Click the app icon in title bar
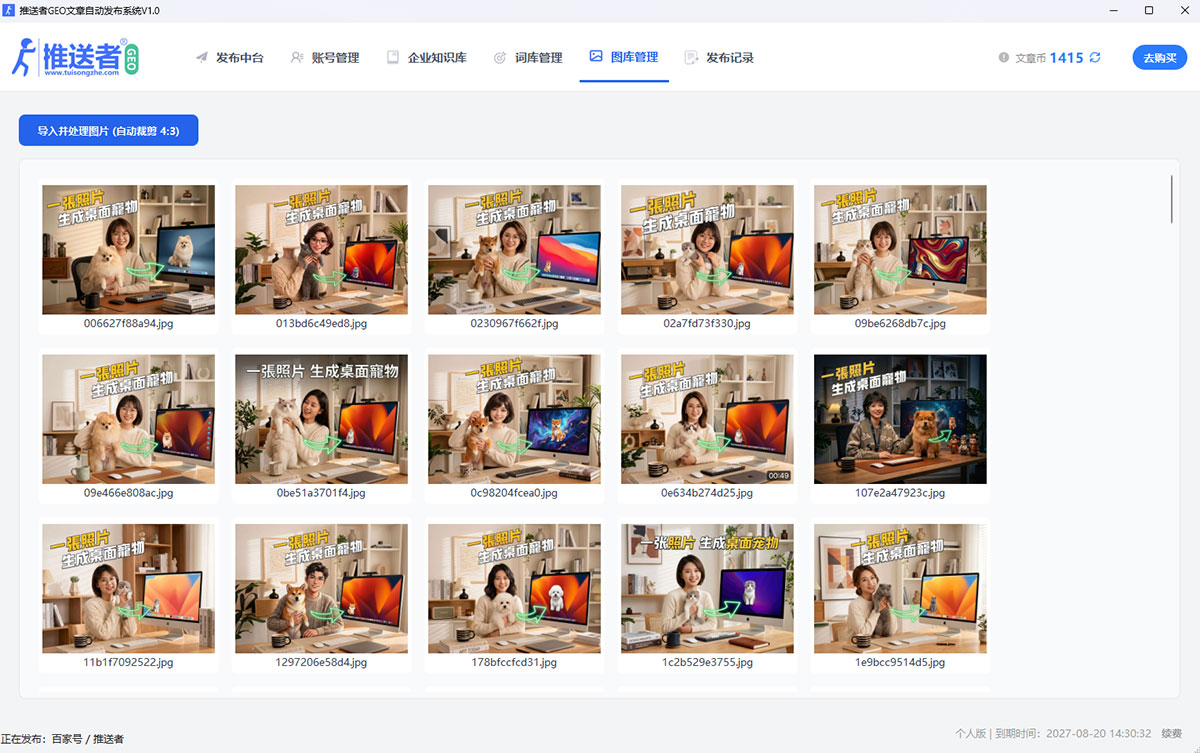The width and height of the screenshot is (1200, 753). pyautogui.click(x=10, y=10)
